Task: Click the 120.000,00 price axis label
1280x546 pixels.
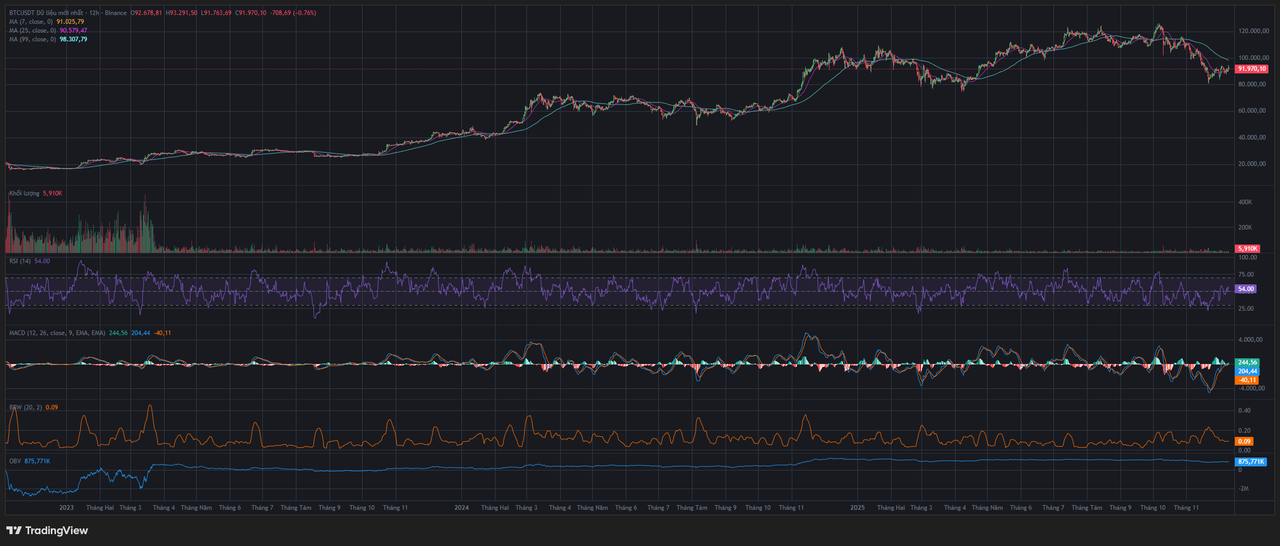Action: click(x=1254, y=31)
